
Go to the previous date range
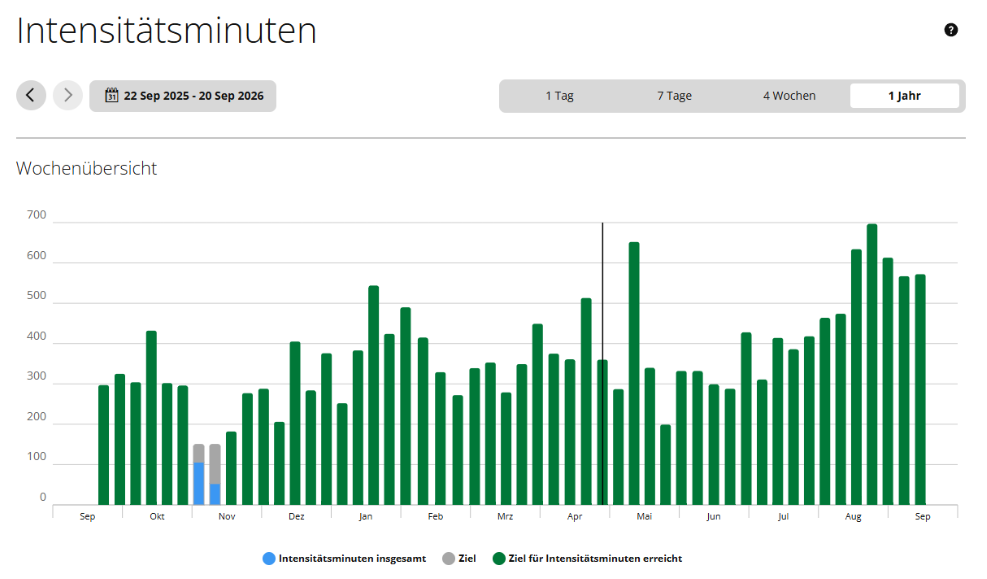tap(31, 96)
